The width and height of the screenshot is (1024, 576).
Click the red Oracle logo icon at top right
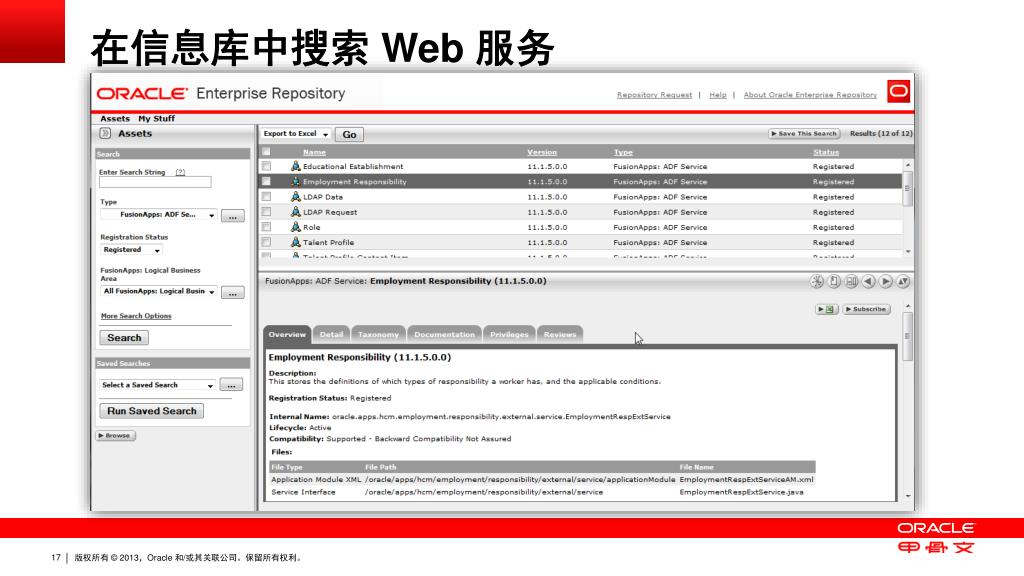tap(899, 91)
